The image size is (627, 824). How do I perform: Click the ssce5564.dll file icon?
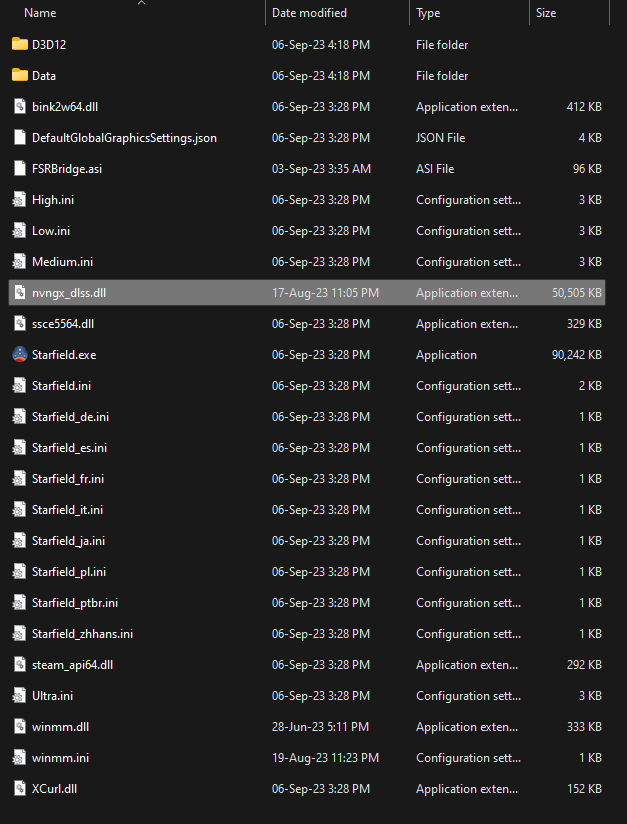click(19, 324)
